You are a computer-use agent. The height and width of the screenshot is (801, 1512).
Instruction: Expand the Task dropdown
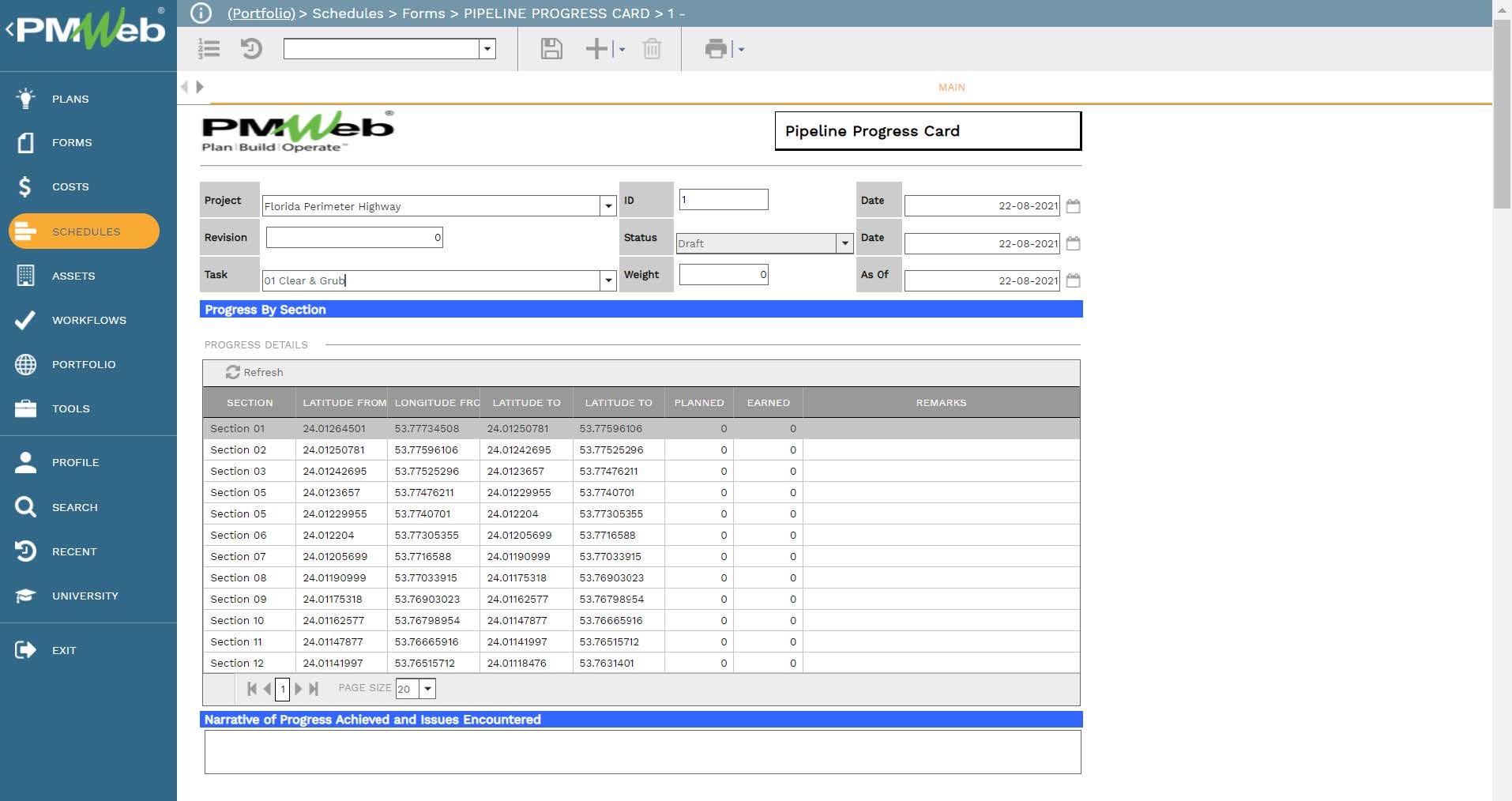point(608,280)
